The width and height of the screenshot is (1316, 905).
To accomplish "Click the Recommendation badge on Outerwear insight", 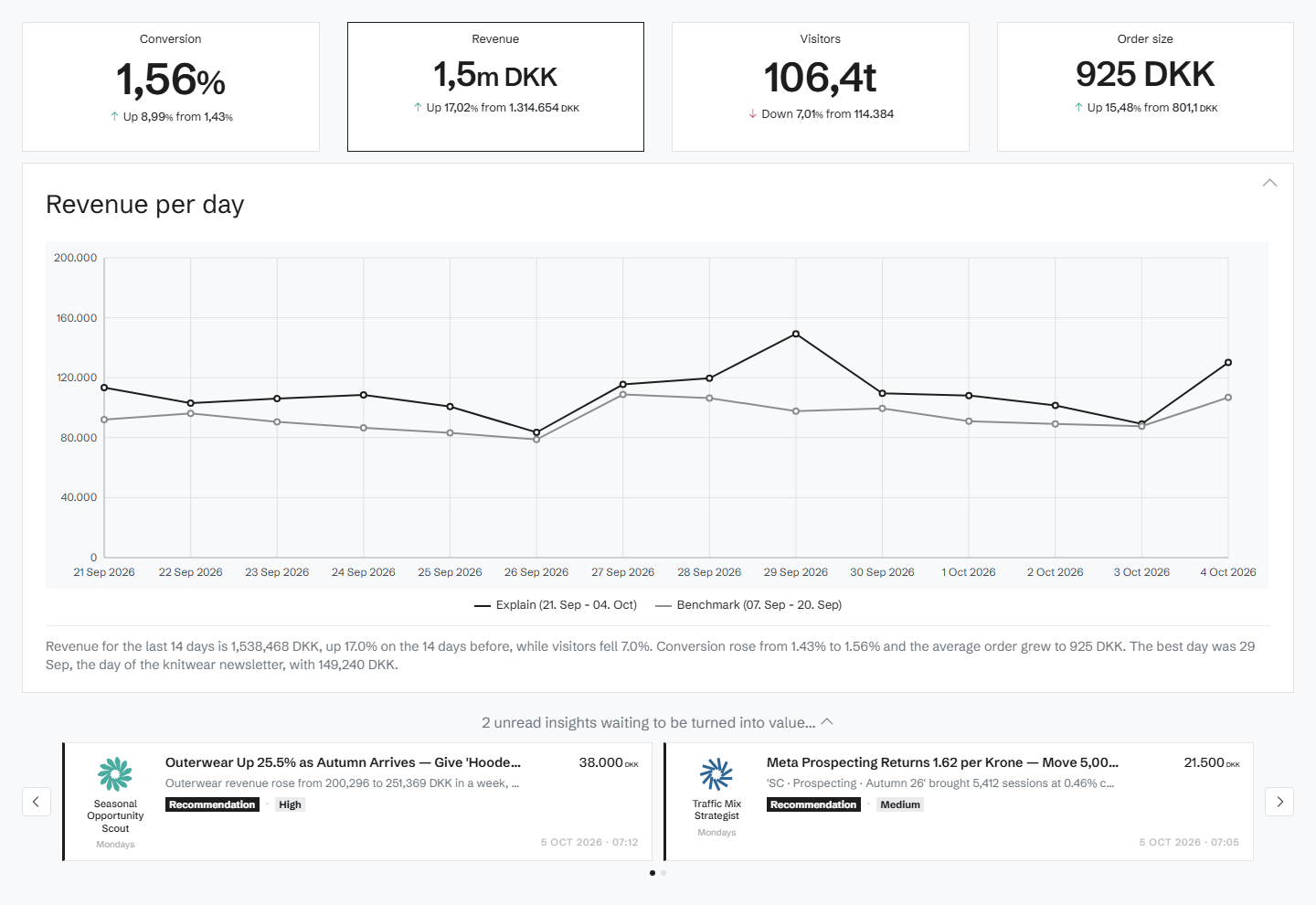I will 212,804.
